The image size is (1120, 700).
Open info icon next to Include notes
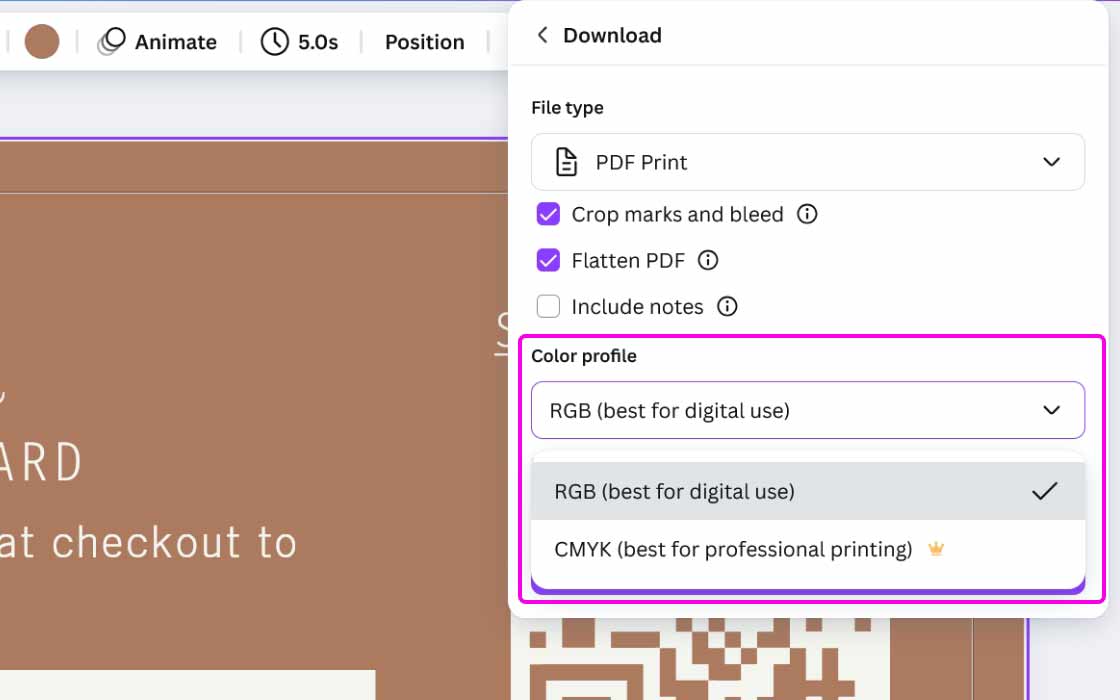pyautogui.click(x=727, y=306)
